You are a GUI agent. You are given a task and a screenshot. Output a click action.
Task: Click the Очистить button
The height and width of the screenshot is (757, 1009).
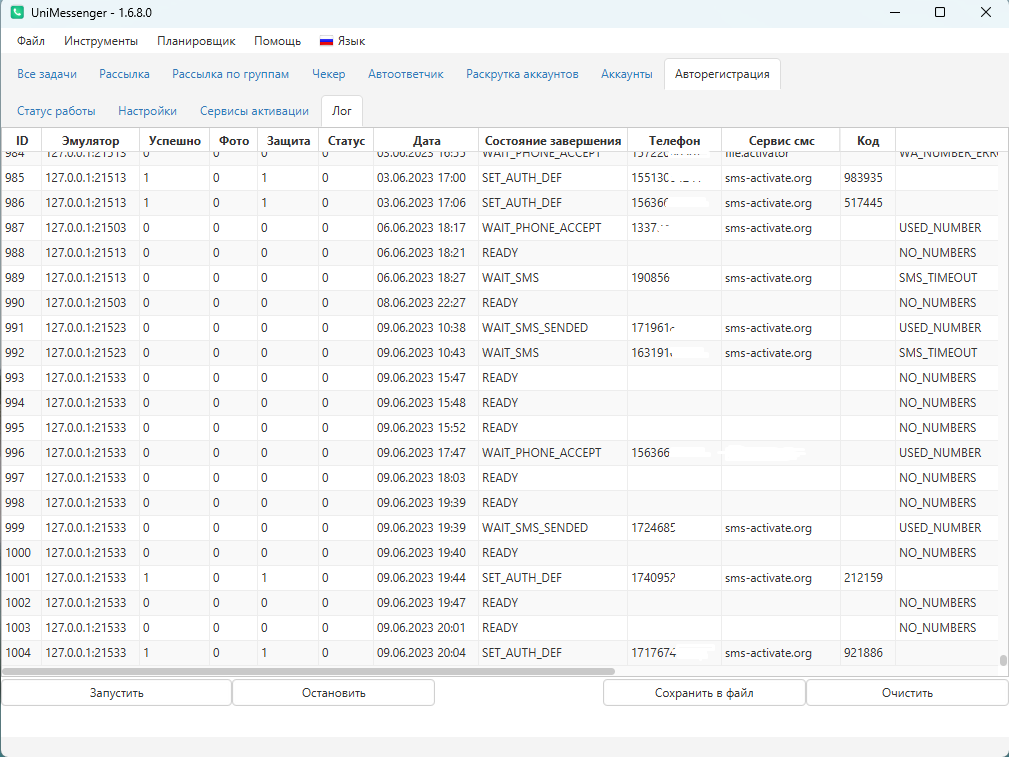pyautogui.click(x=907, y=693)
